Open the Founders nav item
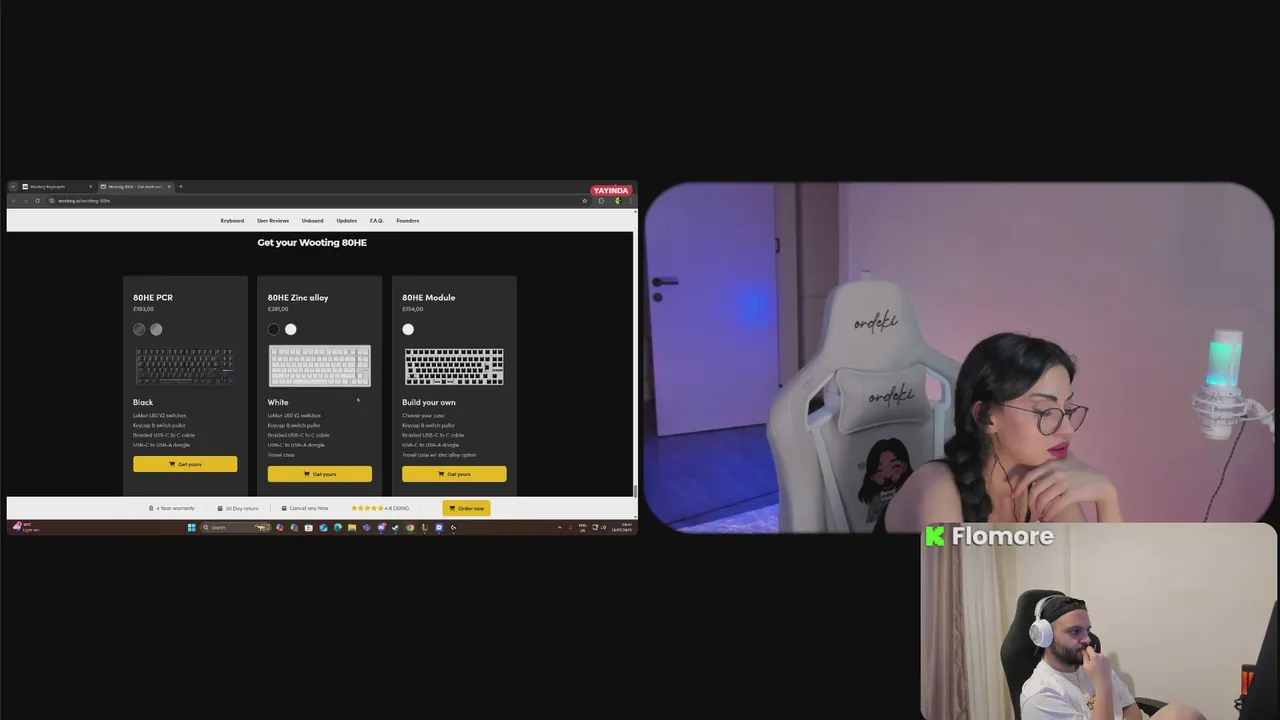 coord(407,221)
